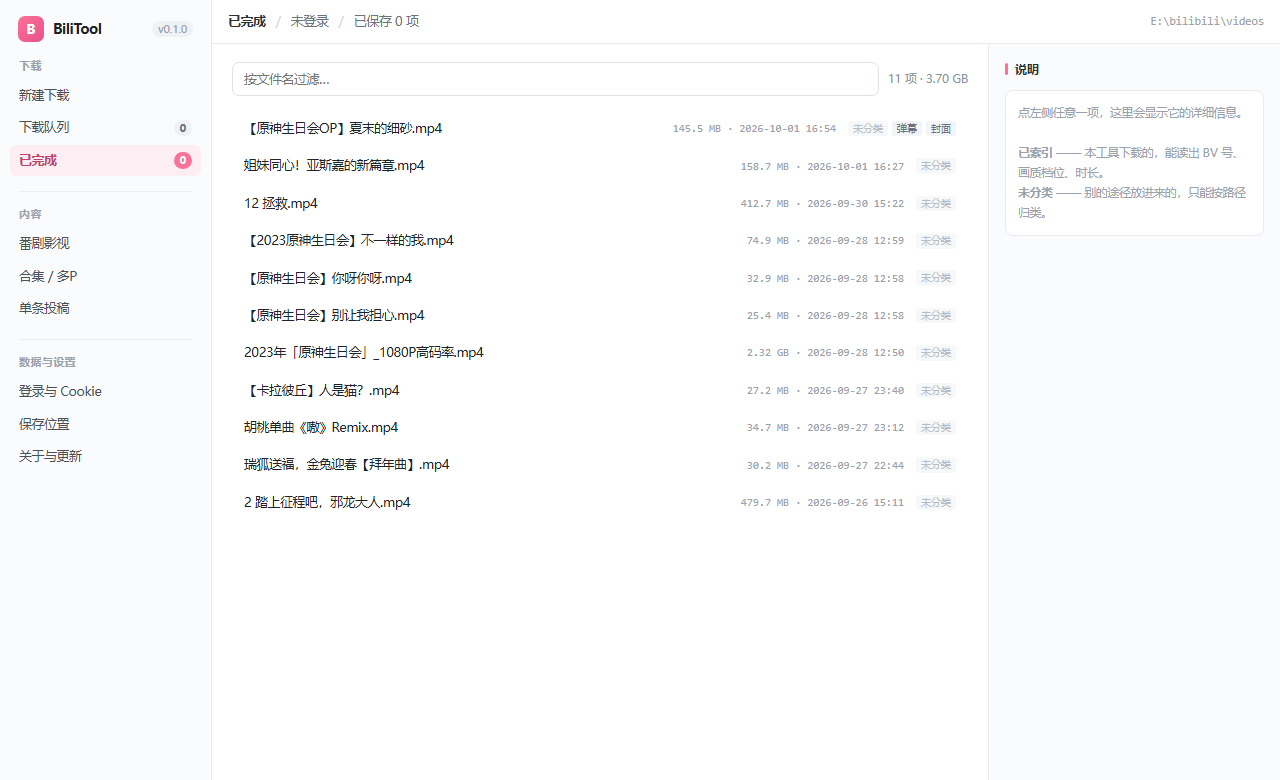Select 【原神生日会】你呀你呀.mp4 file
The image size is (1280, 780).
coord(598,278)
